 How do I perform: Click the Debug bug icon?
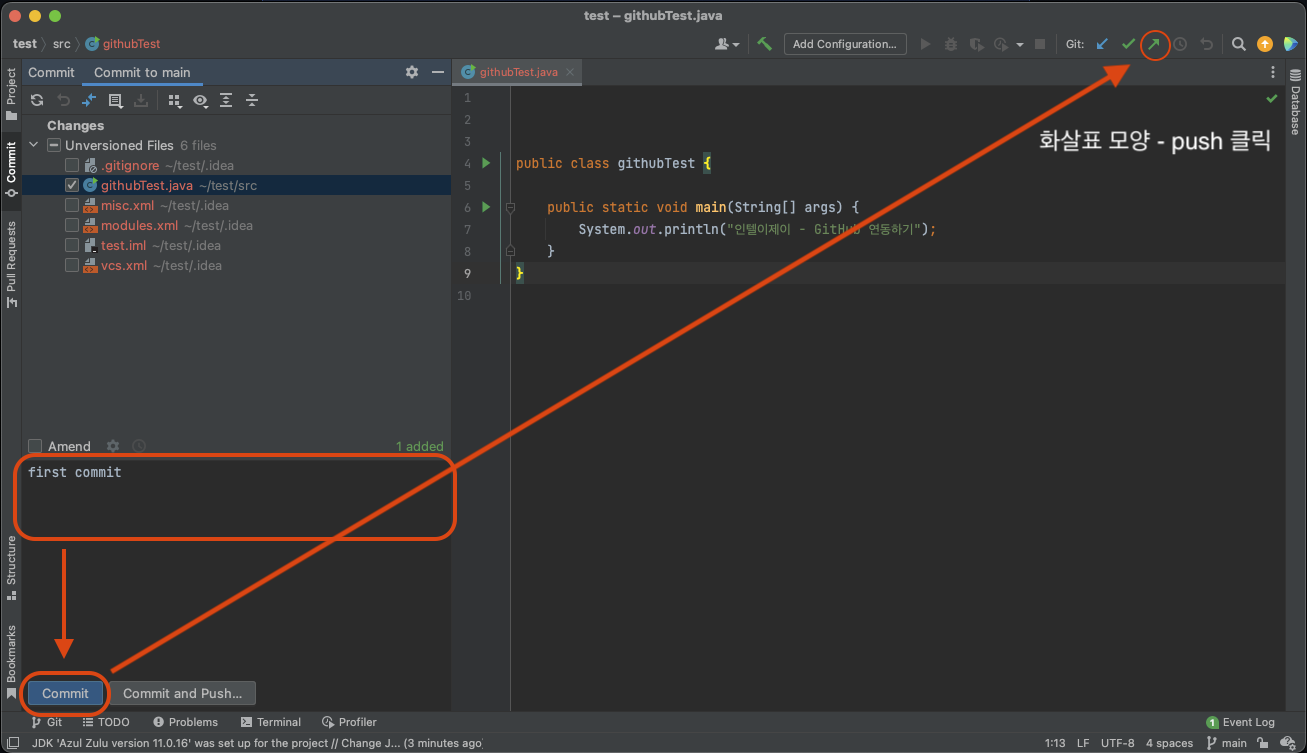(951, 44)
